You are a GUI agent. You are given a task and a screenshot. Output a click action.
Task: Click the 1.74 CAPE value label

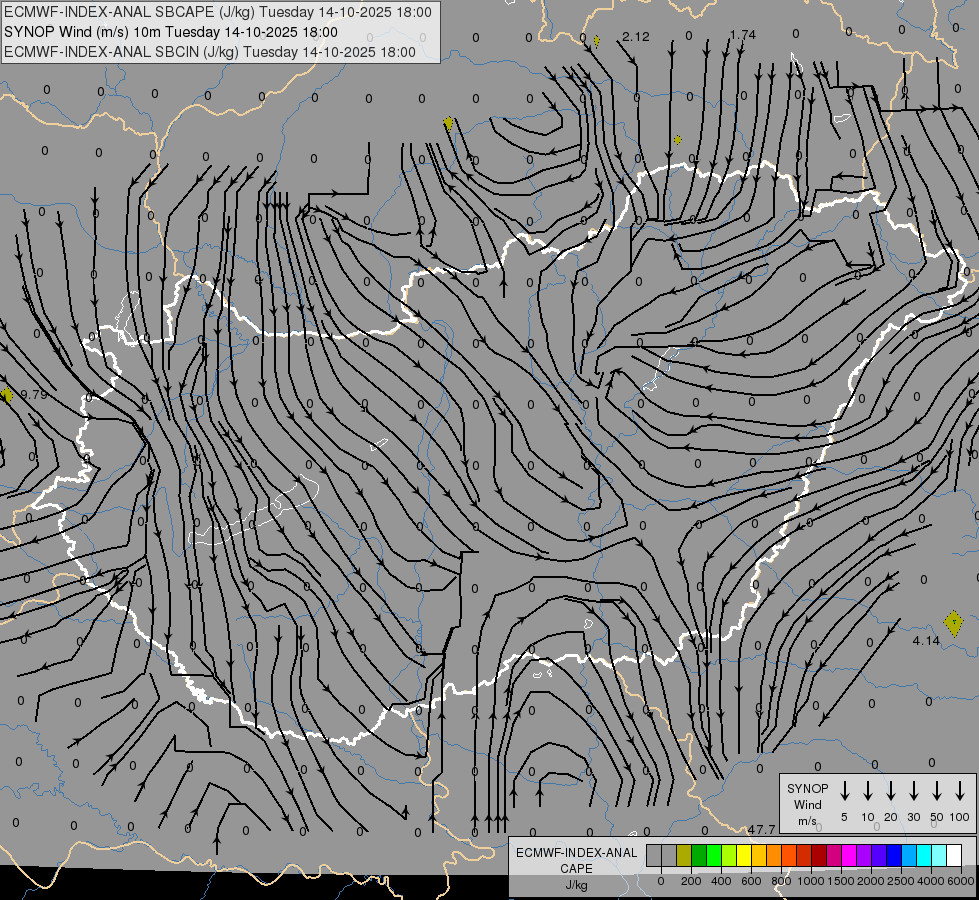(742, 35)
